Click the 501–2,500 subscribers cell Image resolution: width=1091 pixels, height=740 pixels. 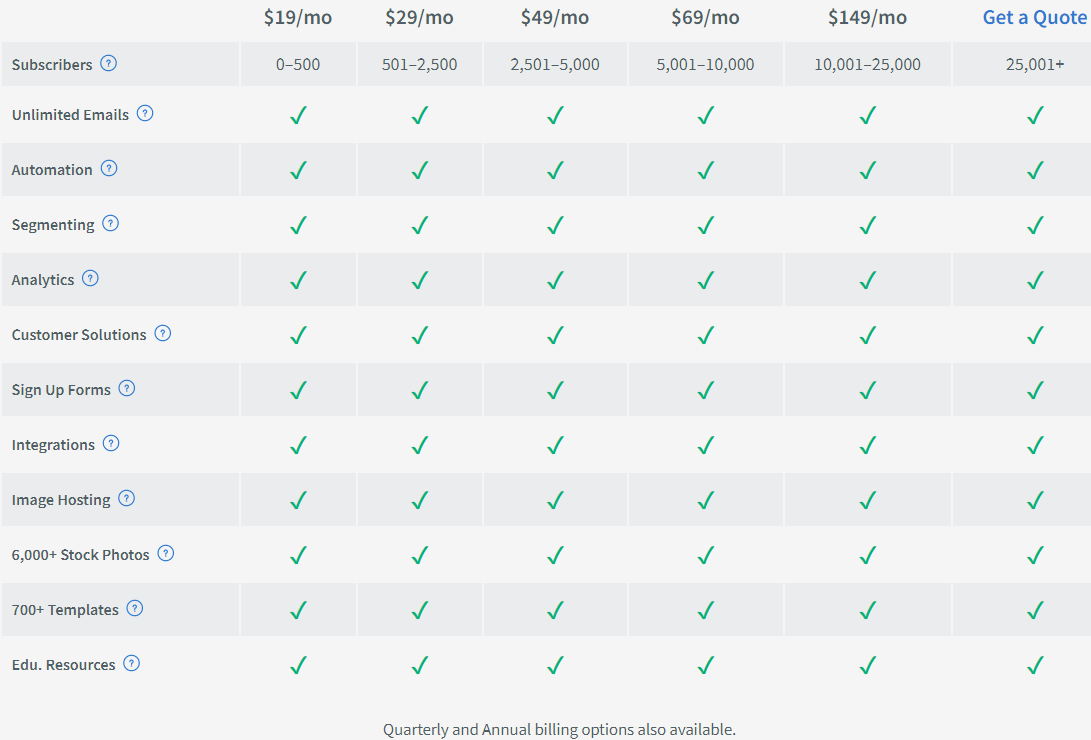[x=420, y=65]
